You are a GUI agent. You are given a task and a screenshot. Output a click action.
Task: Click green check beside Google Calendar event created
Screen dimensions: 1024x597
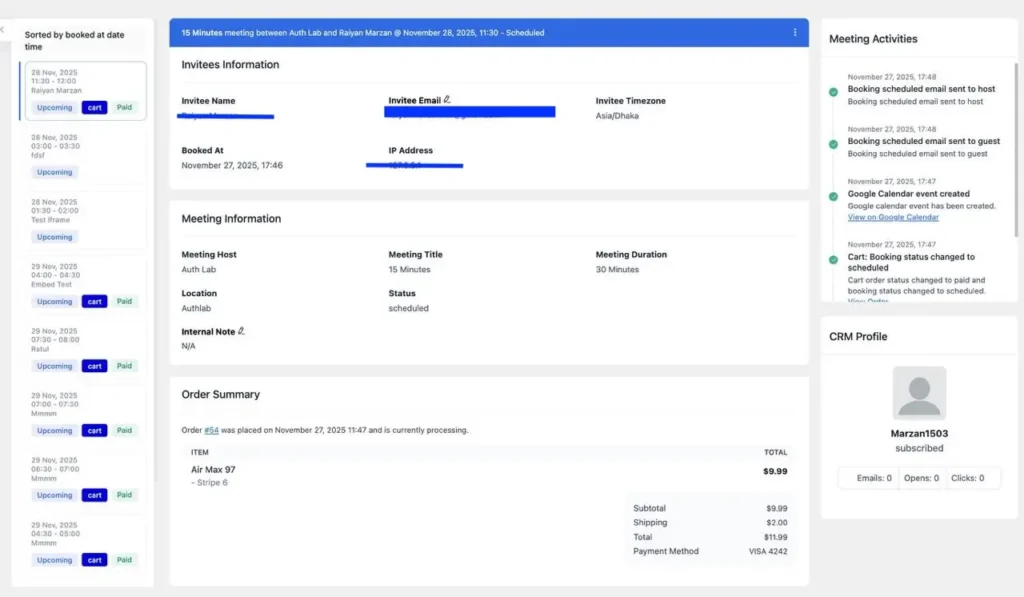[833, 197]
